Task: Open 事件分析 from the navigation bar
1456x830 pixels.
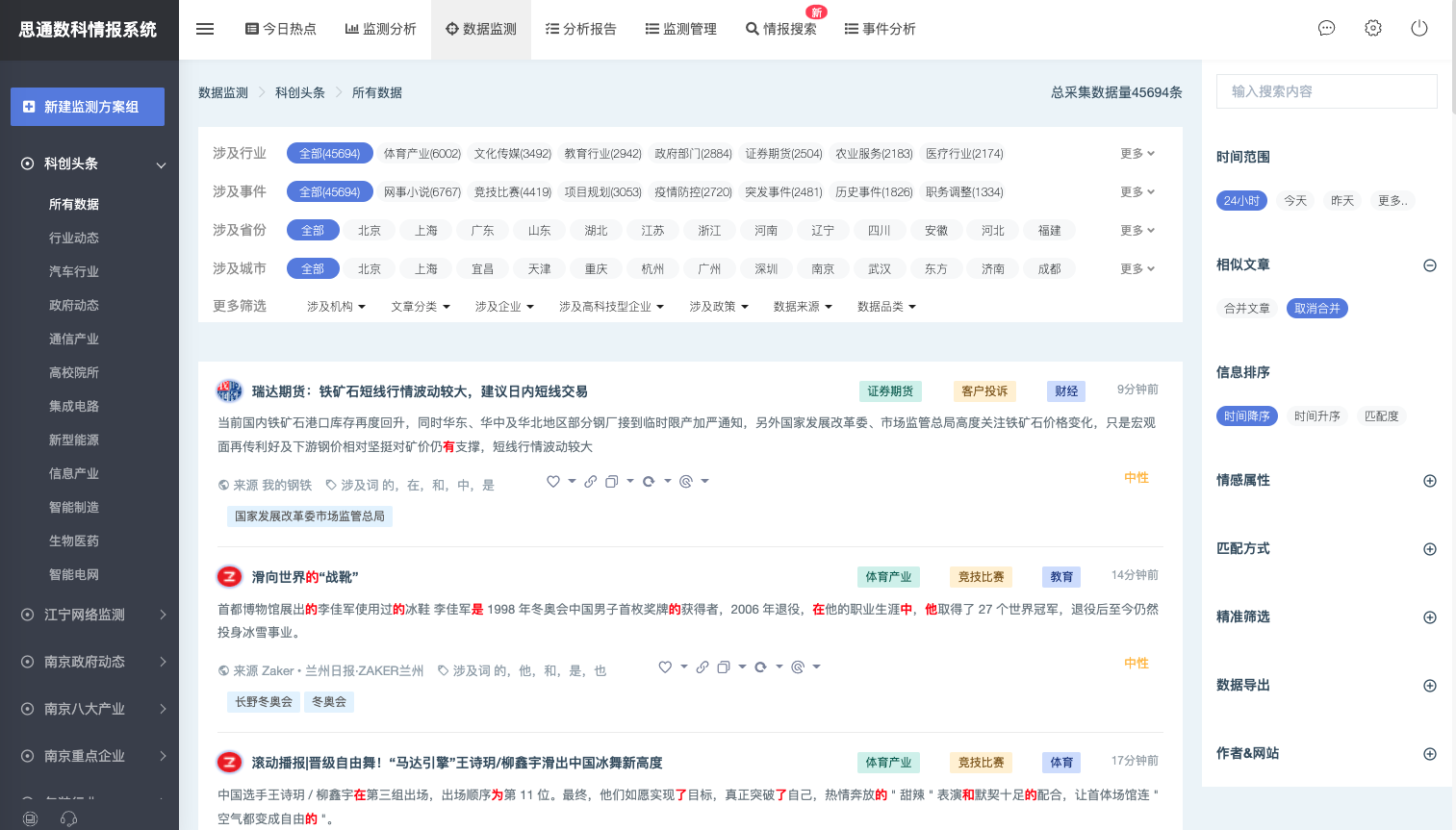Action: 880,29
